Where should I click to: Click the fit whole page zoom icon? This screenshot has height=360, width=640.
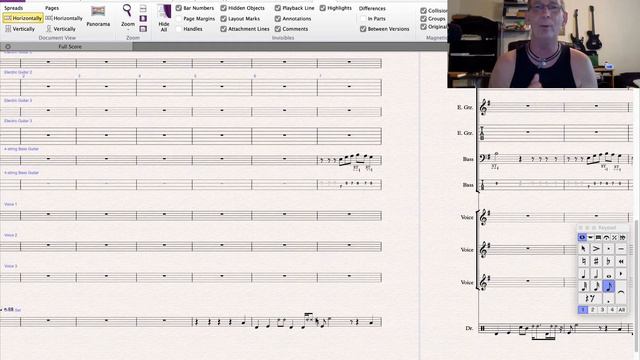(x=143, y=18)
